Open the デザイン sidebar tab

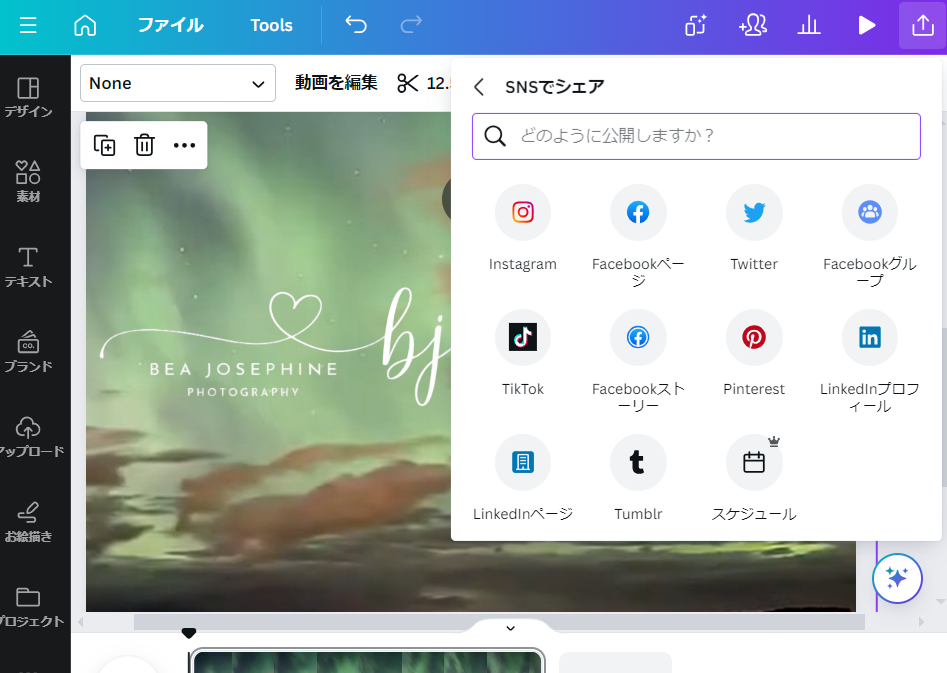28,97
